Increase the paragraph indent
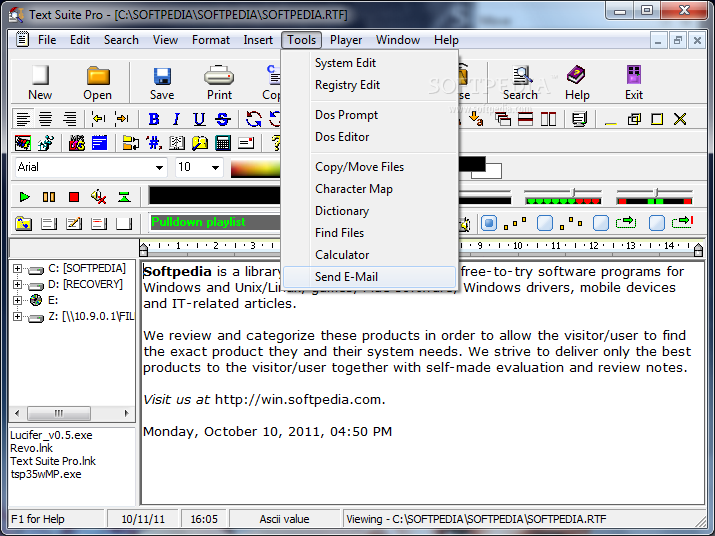The width and height of the screenshot is (715, 536). click(122, 120)
